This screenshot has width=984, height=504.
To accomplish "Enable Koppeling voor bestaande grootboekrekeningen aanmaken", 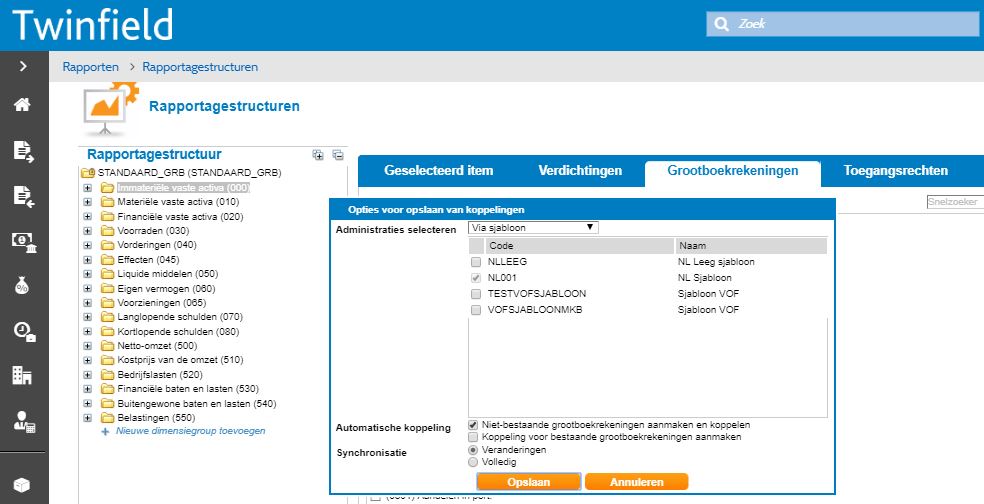I will (x=474, y=437).
